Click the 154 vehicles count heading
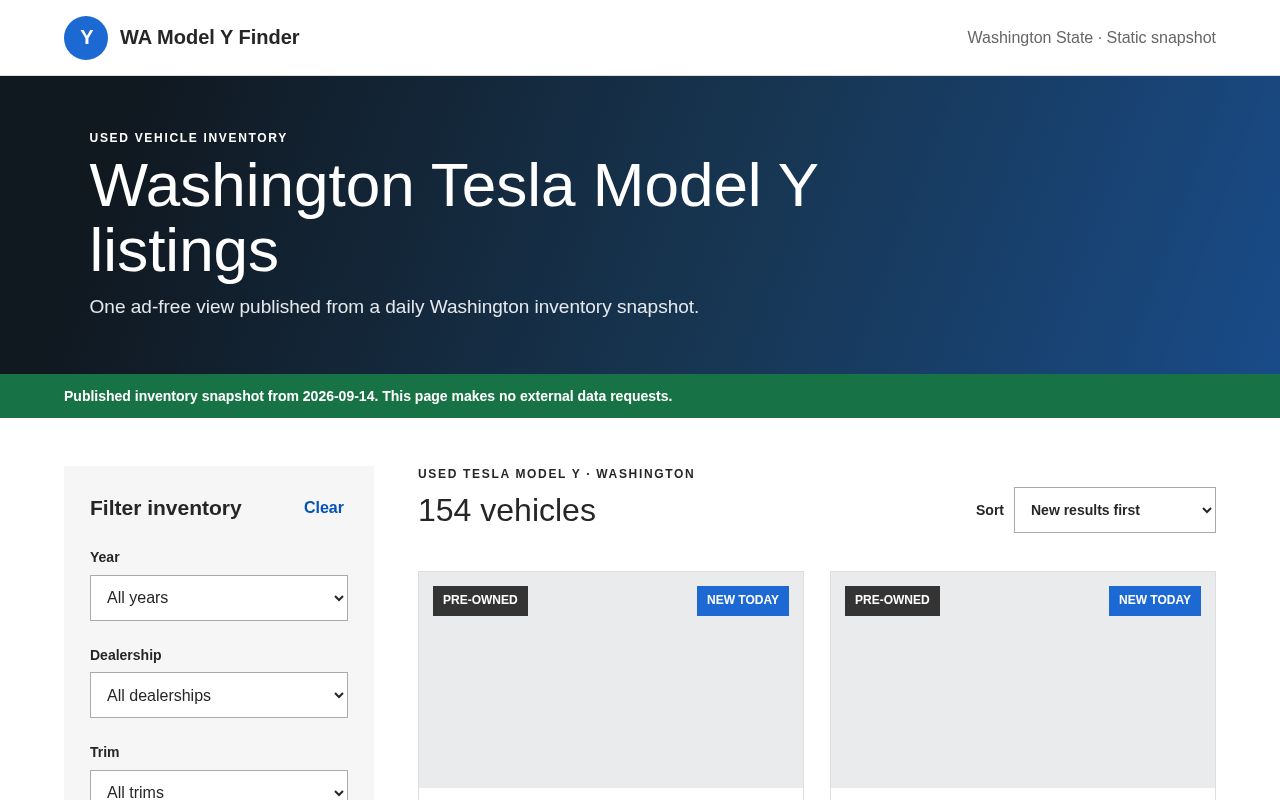This screenshot has height=800, width=1280. (507, 510)
